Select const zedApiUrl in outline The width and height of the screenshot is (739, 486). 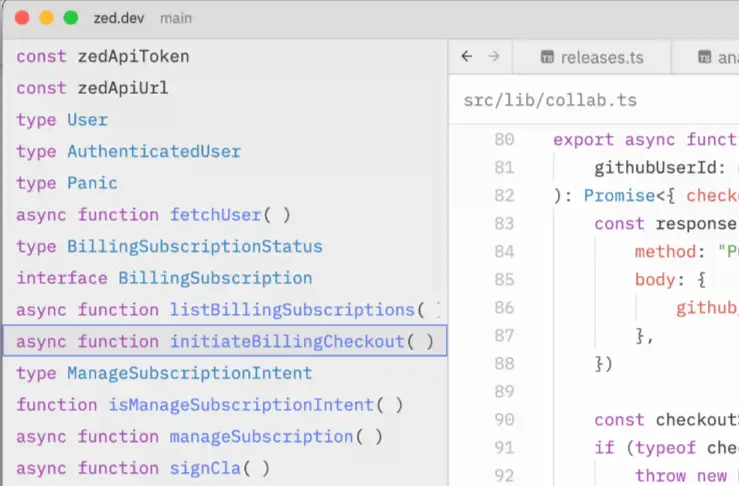(x=225, y=88)
